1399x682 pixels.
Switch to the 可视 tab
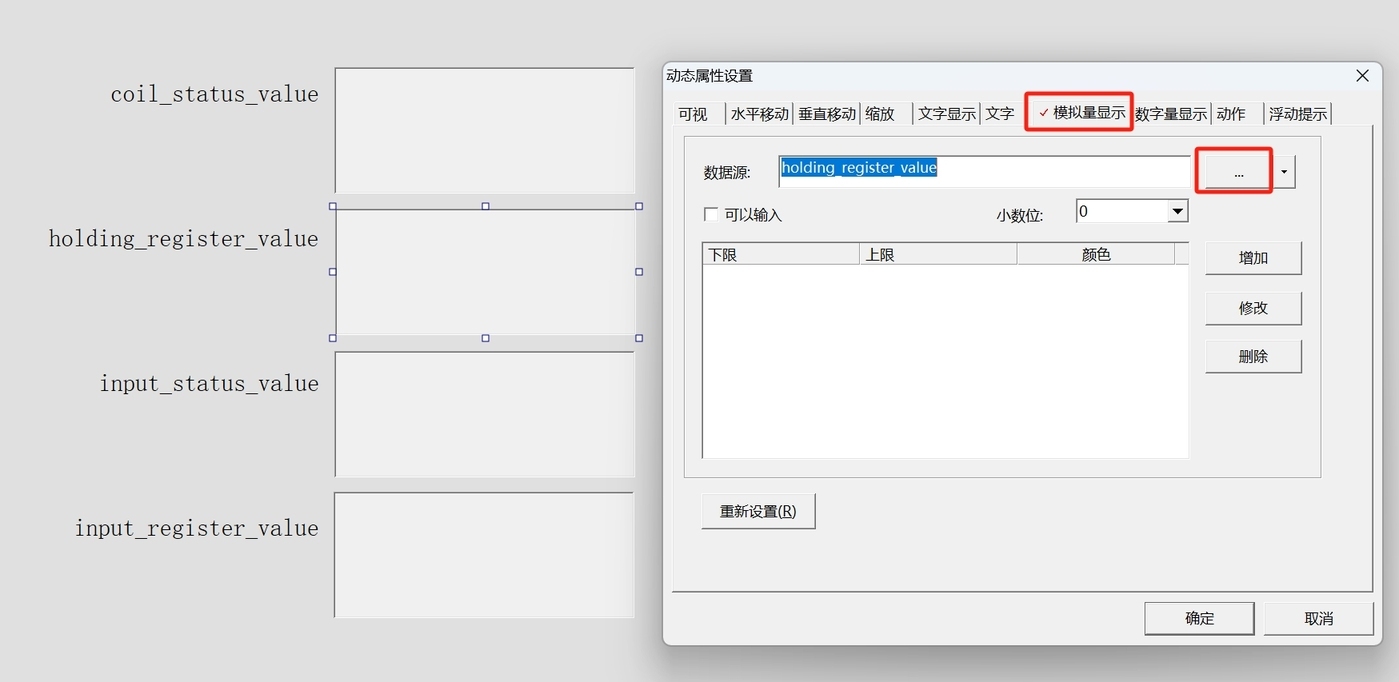click(x=694, y=114)
